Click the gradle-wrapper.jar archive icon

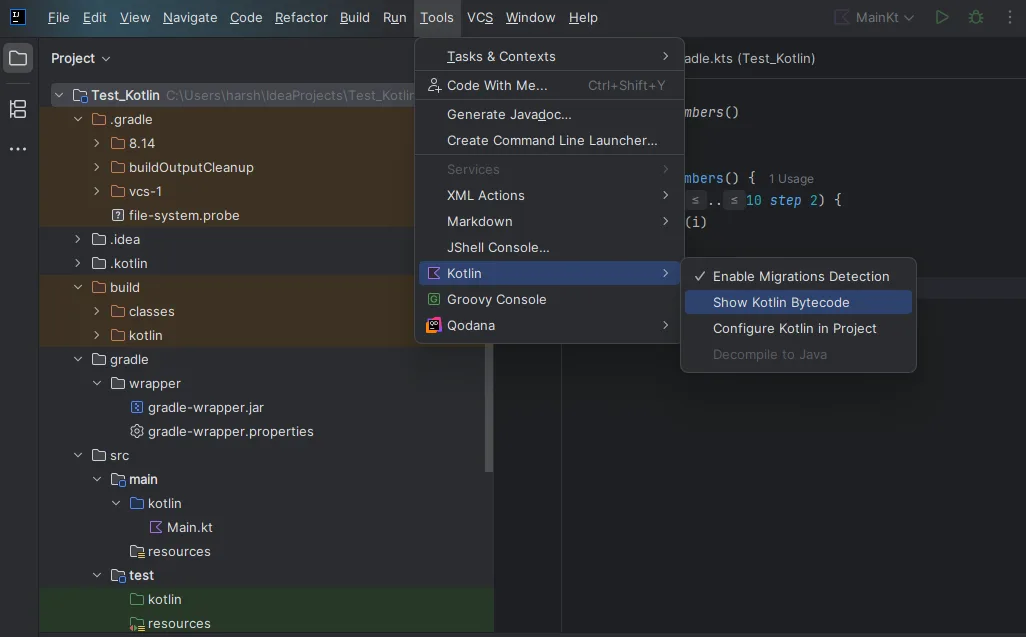tap(137, 407)
